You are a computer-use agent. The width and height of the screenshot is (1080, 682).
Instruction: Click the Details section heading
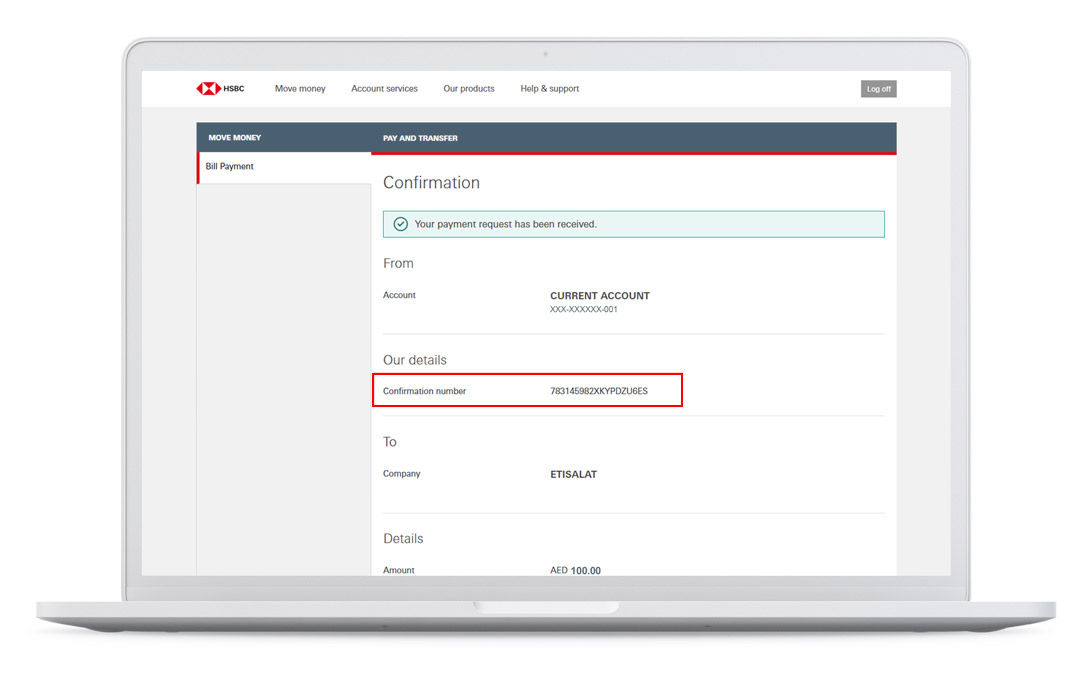403,539
